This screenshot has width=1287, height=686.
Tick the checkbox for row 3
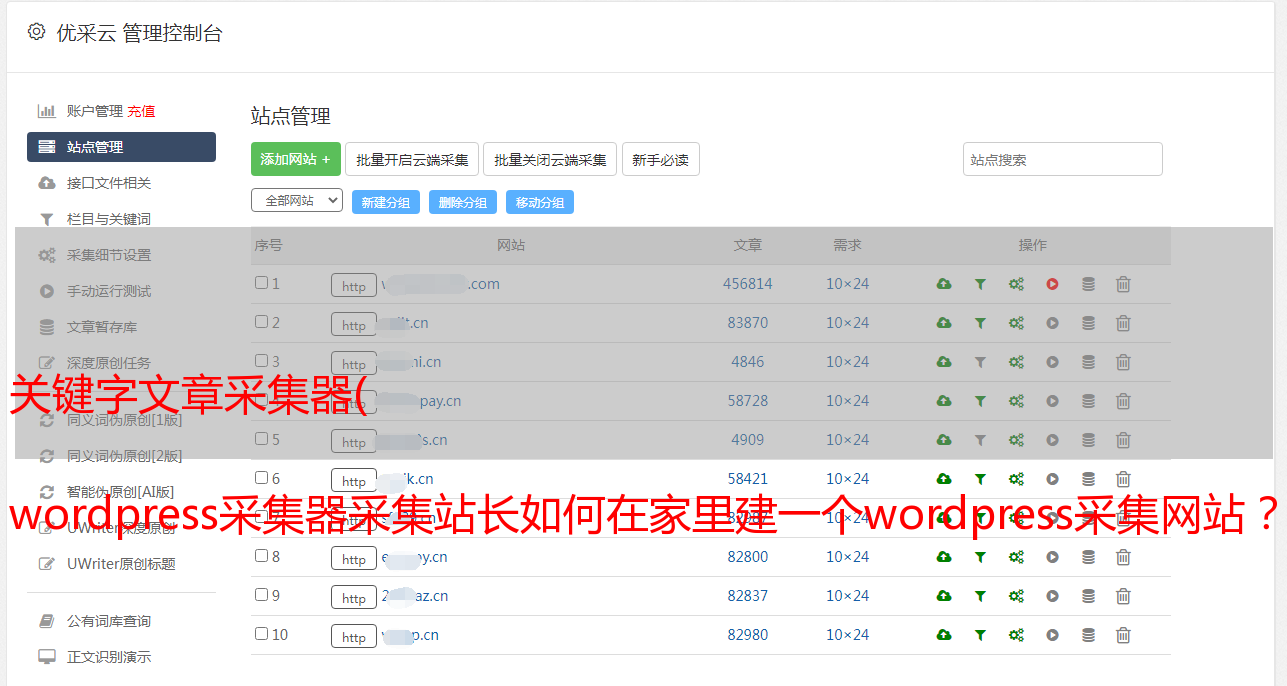pyautogui.click(x=261, y=361)
